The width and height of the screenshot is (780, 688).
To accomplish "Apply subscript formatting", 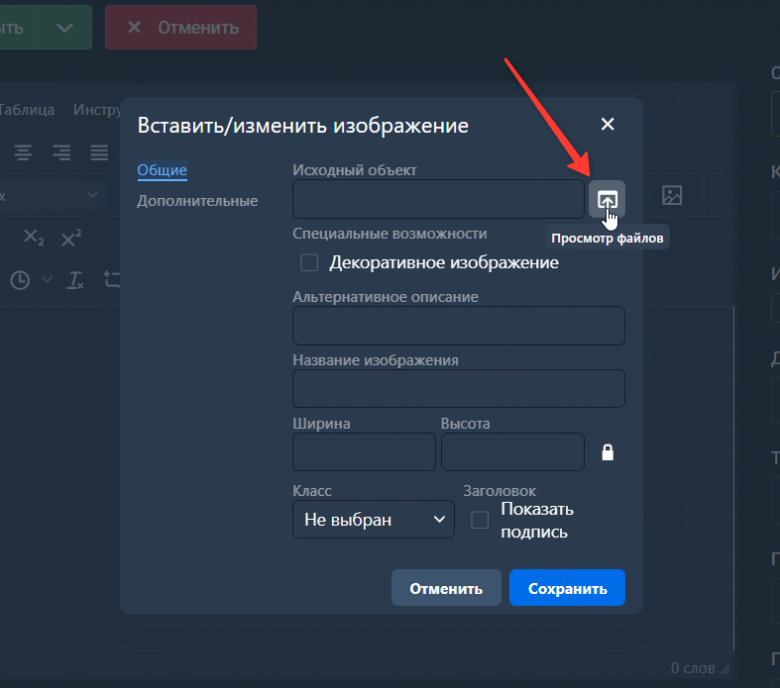I will click(x=34, y=237).
